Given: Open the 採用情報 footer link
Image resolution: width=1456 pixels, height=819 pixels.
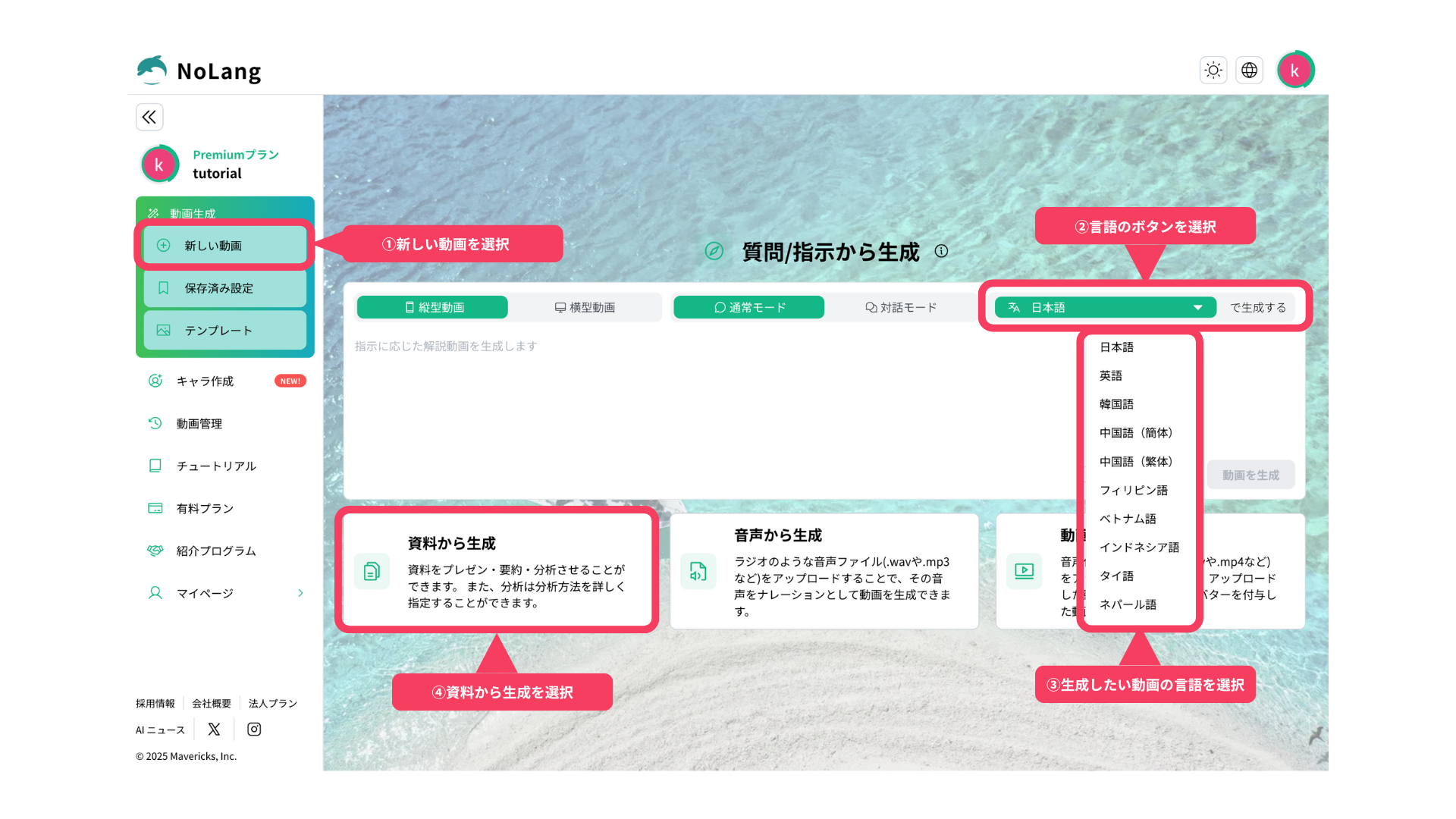Looking at the screenshot, I should pos(155,704).
